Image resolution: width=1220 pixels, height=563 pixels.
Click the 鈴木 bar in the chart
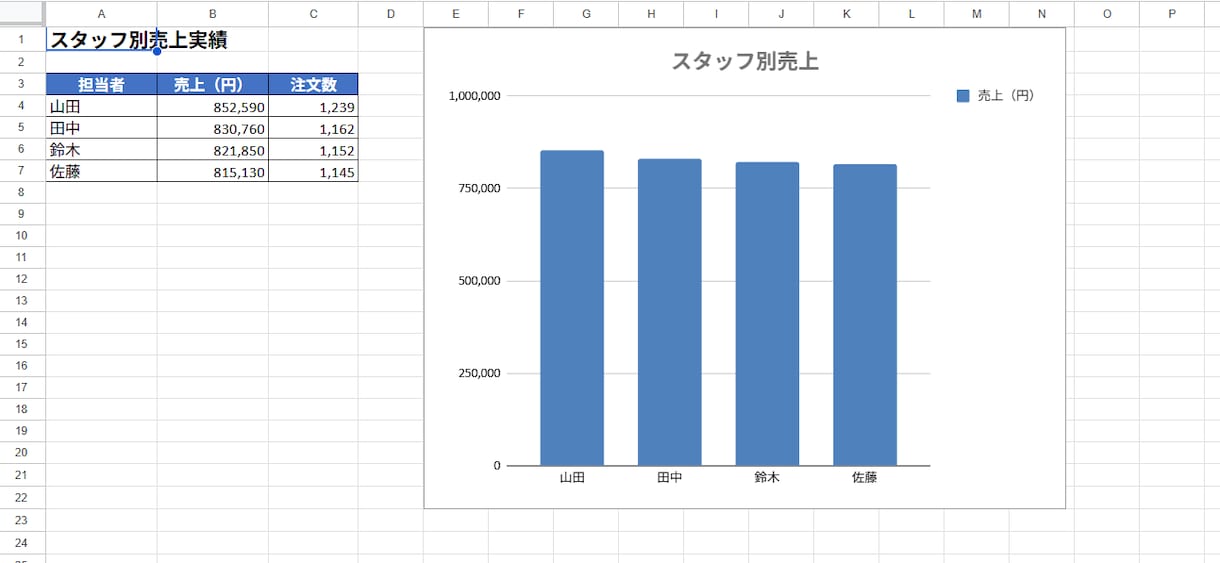click(767, 314)
